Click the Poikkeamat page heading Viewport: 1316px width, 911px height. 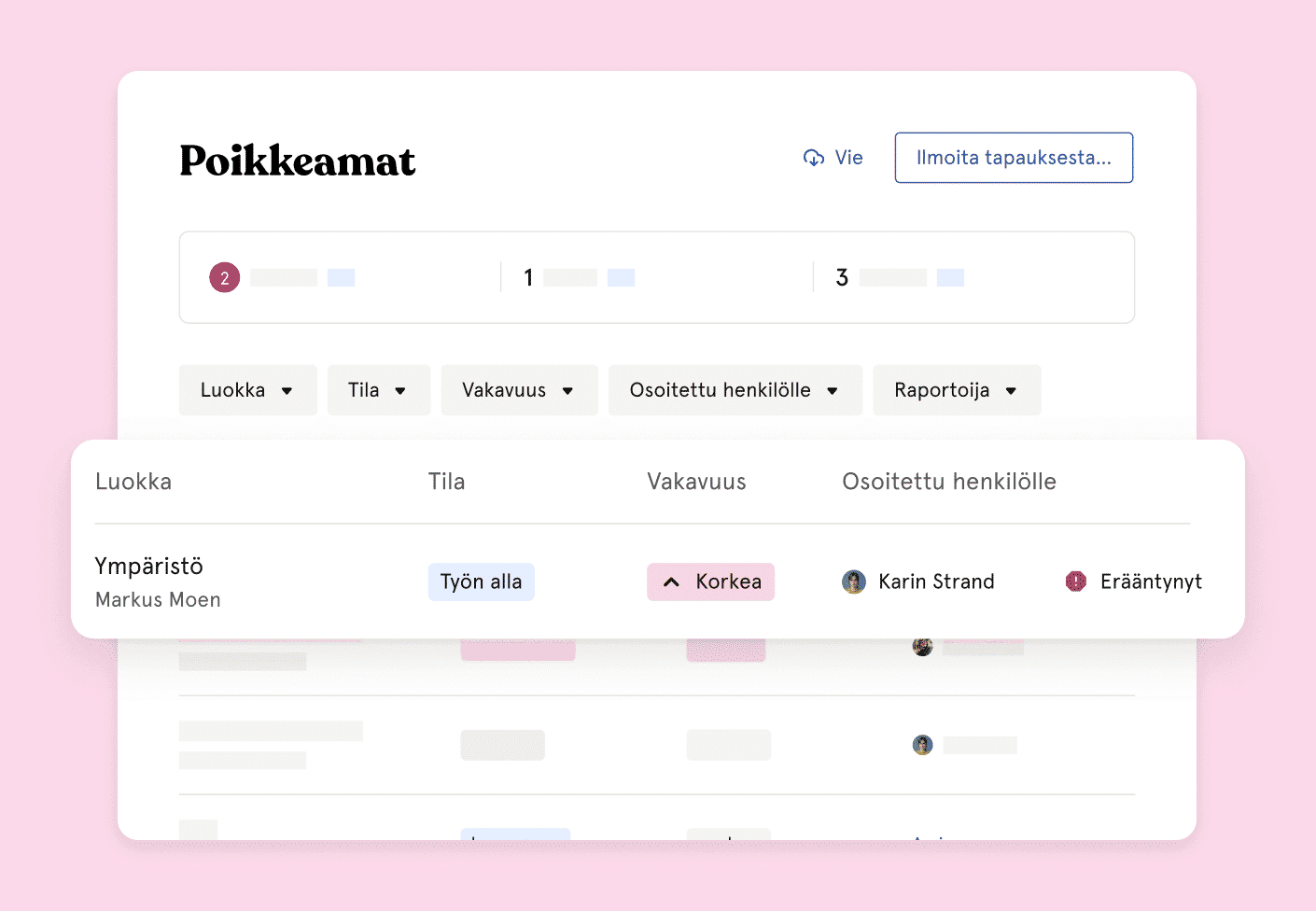[x=298, y=161]
